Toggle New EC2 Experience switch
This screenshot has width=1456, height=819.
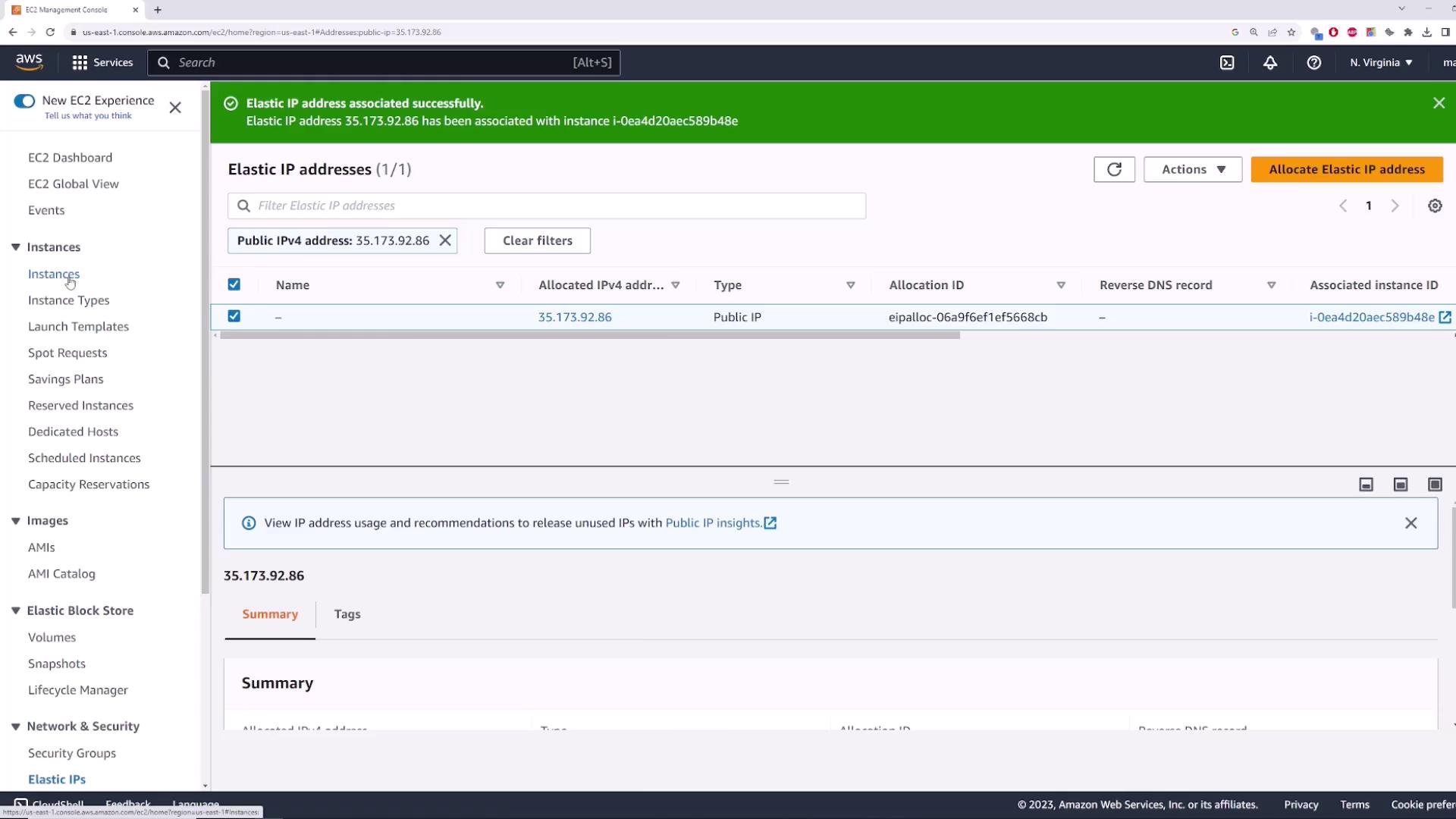pyautogui.click(x=24, y=101)
